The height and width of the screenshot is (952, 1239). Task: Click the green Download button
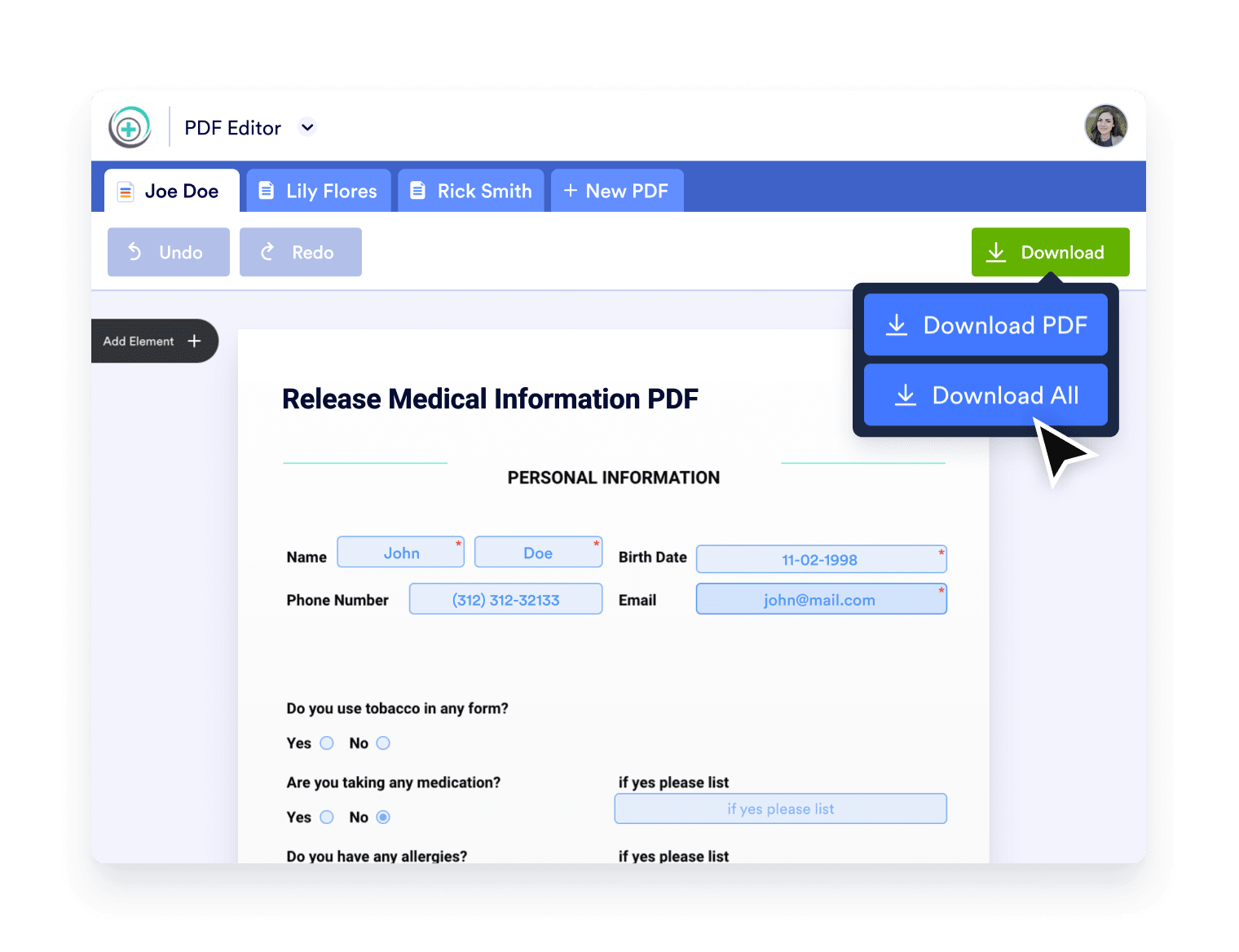click(1050, 252)
